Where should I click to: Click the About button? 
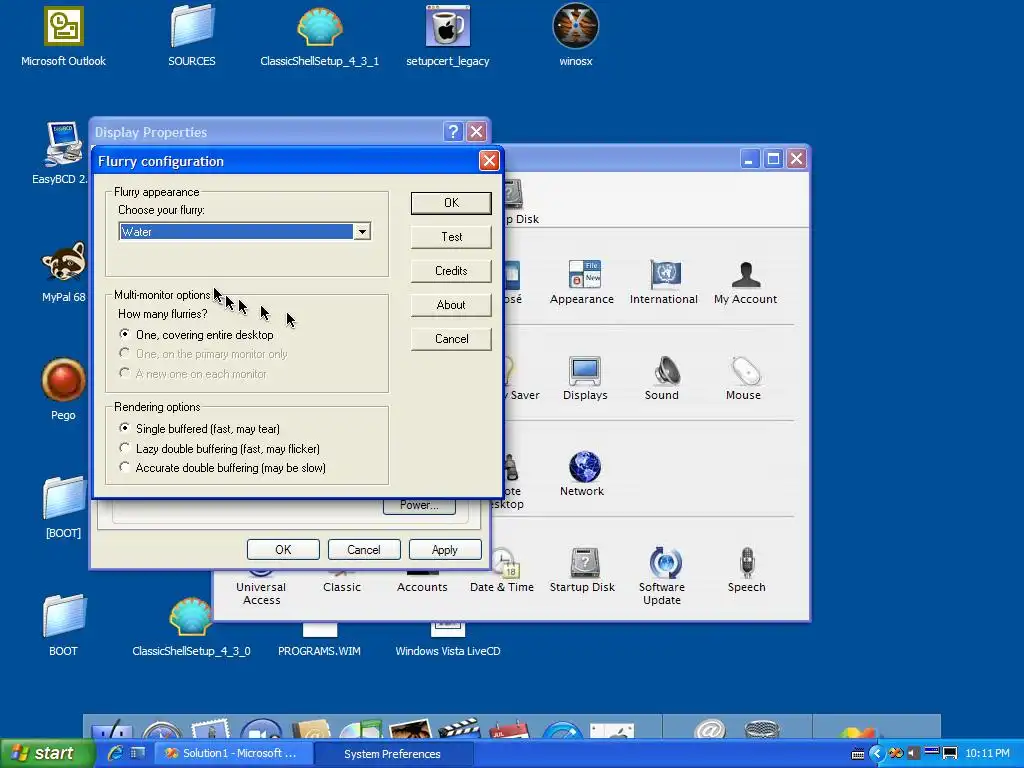tap(451, 305)
